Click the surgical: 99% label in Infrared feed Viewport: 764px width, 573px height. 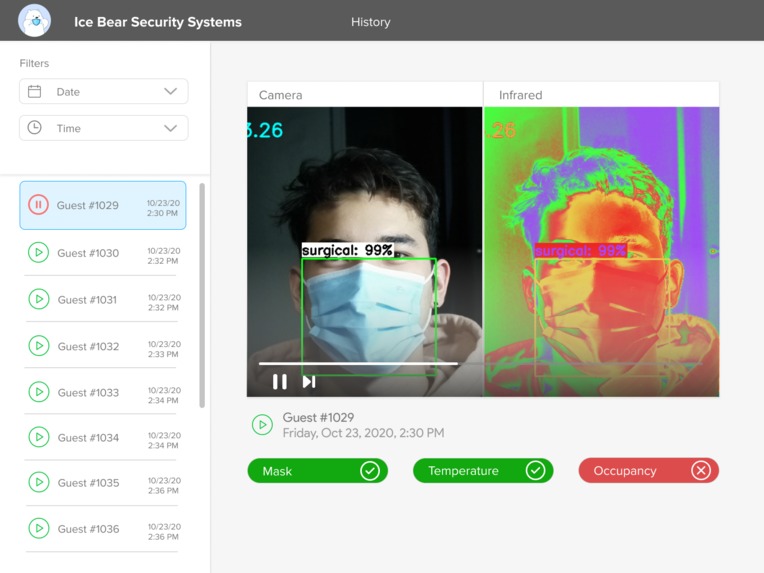(x=580, y=250)
